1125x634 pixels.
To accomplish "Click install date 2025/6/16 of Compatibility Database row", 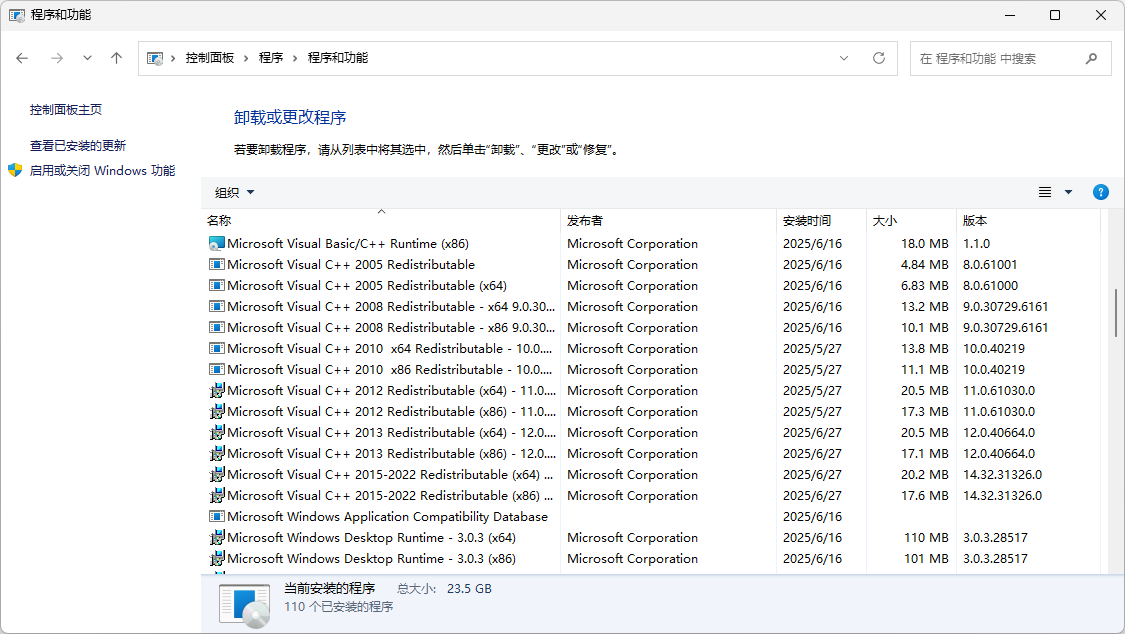I will [x=812, y=516].
